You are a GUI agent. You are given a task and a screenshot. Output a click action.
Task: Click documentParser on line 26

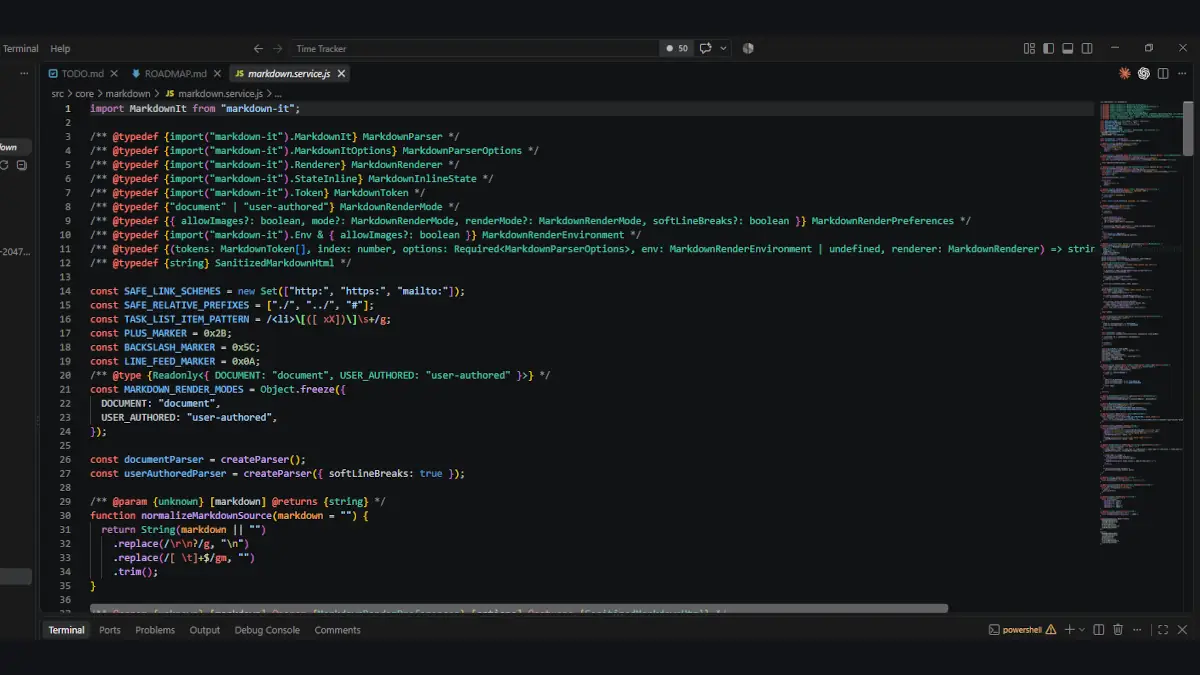164,459
